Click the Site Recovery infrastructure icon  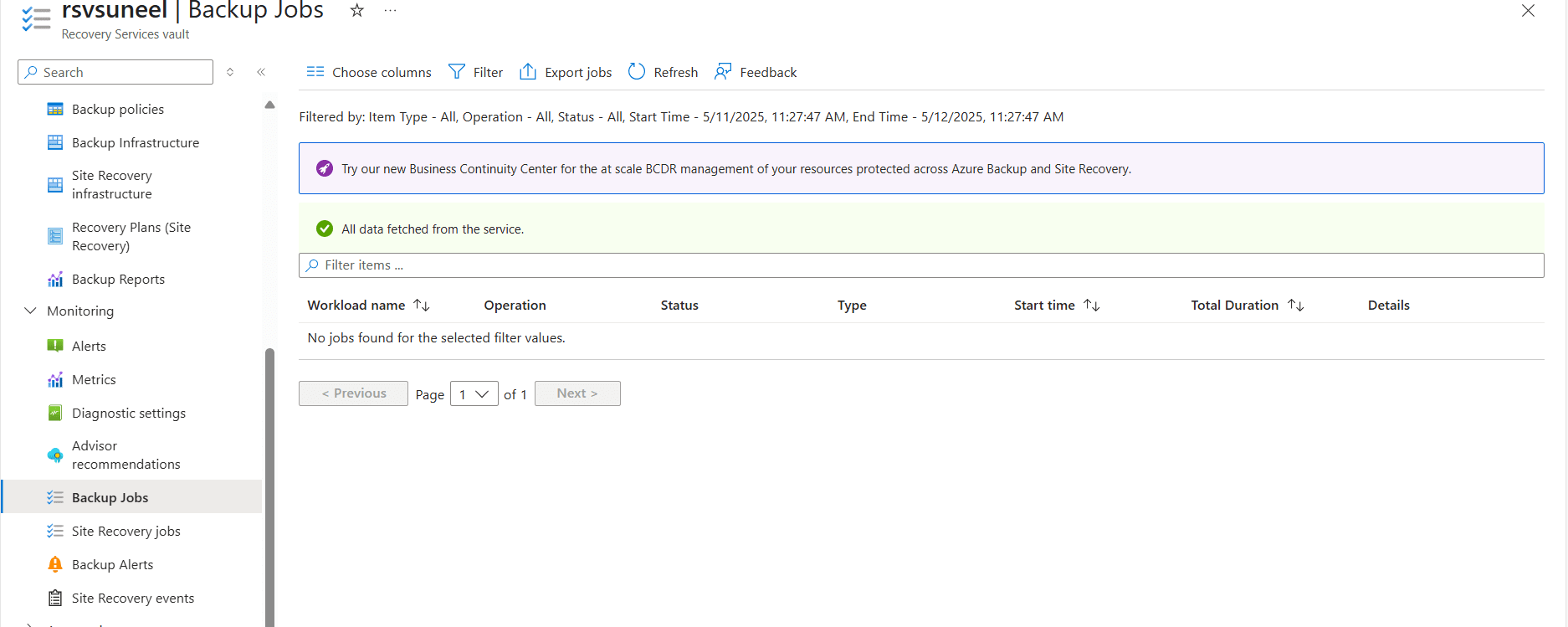click(55, 185)
